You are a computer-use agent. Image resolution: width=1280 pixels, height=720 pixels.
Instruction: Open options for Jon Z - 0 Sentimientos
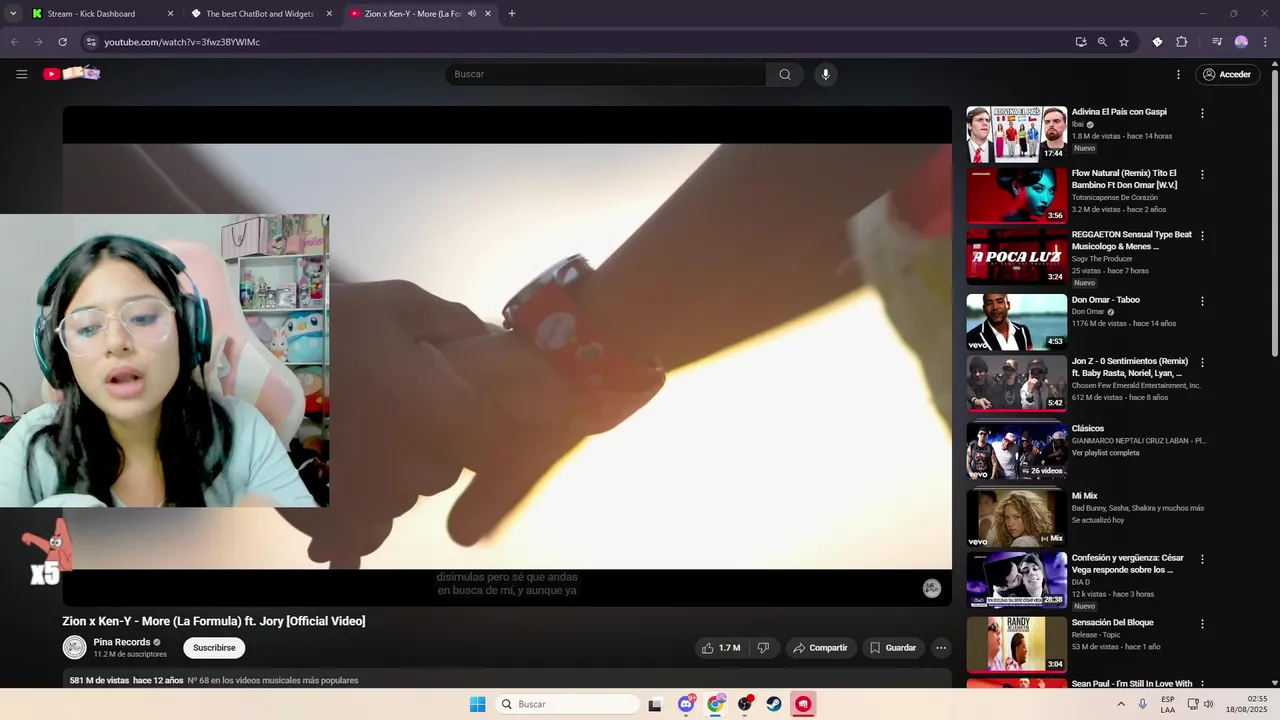coord(1202,362)
